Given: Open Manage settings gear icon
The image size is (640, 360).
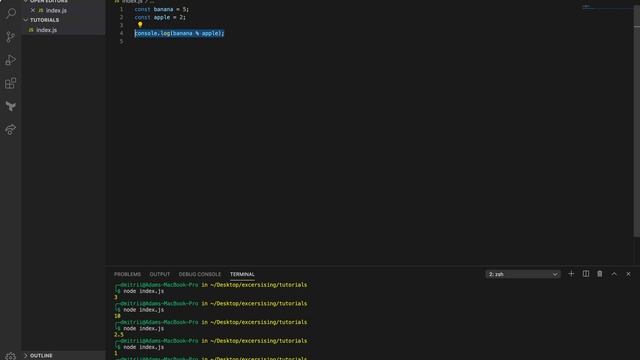Looking at the screenshot, I should tap(11, 356).
